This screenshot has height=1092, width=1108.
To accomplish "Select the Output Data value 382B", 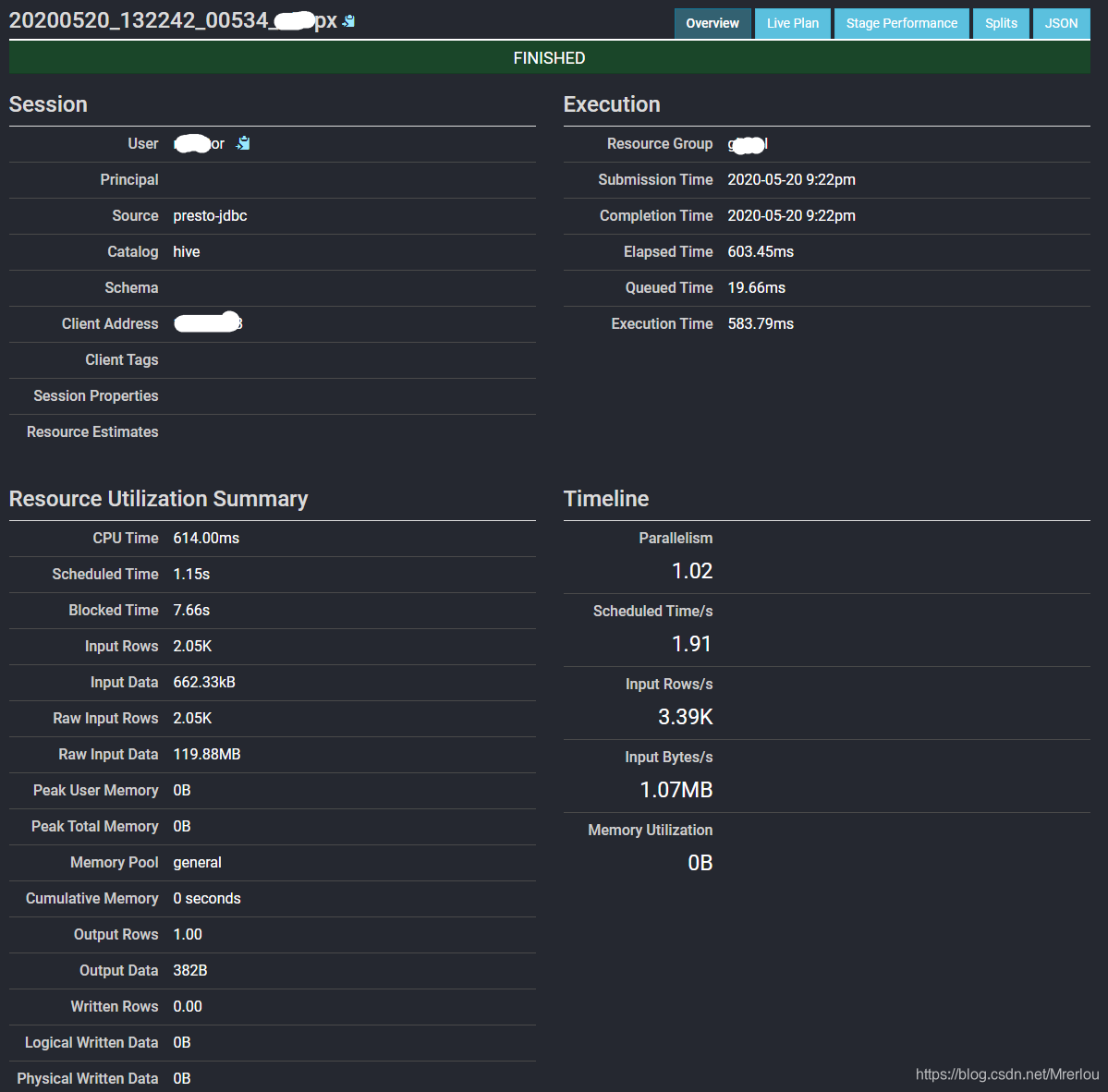I will click(x=190, y=970).
